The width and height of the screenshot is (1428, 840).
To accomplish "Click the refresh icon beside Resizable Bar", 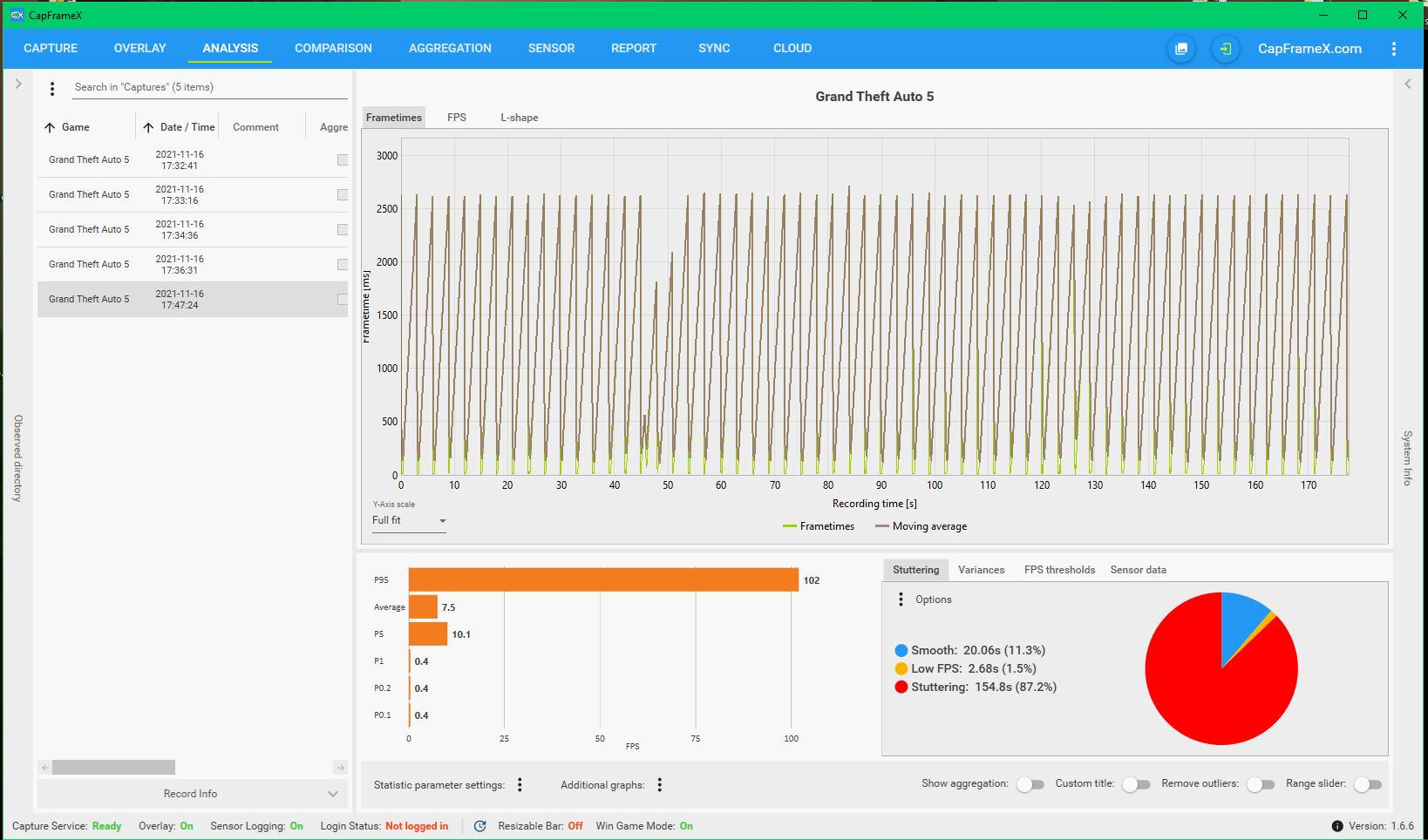I will [479, 826].
